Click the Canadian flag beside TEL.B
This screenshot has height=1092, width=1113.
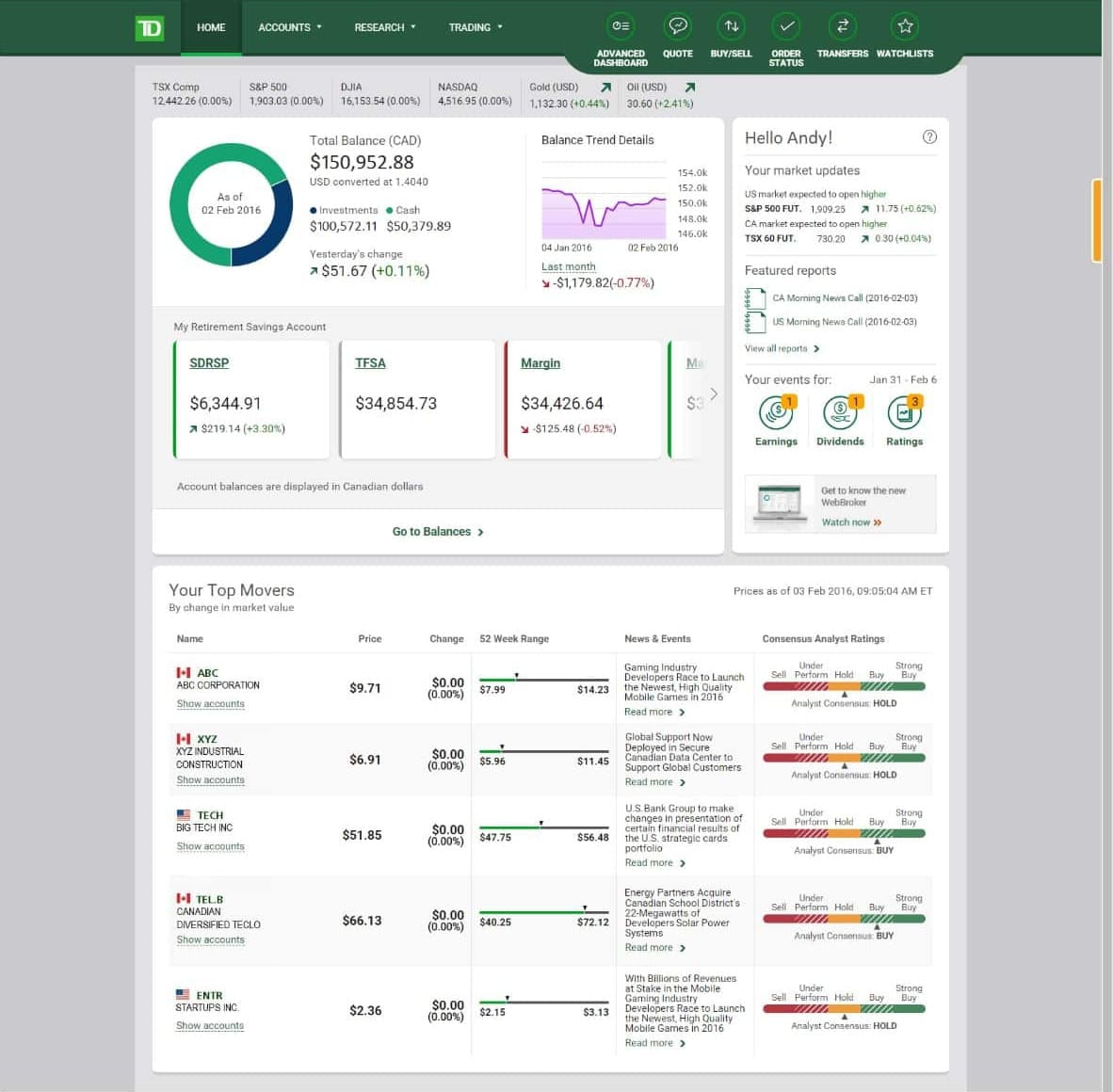click(183, 898)
